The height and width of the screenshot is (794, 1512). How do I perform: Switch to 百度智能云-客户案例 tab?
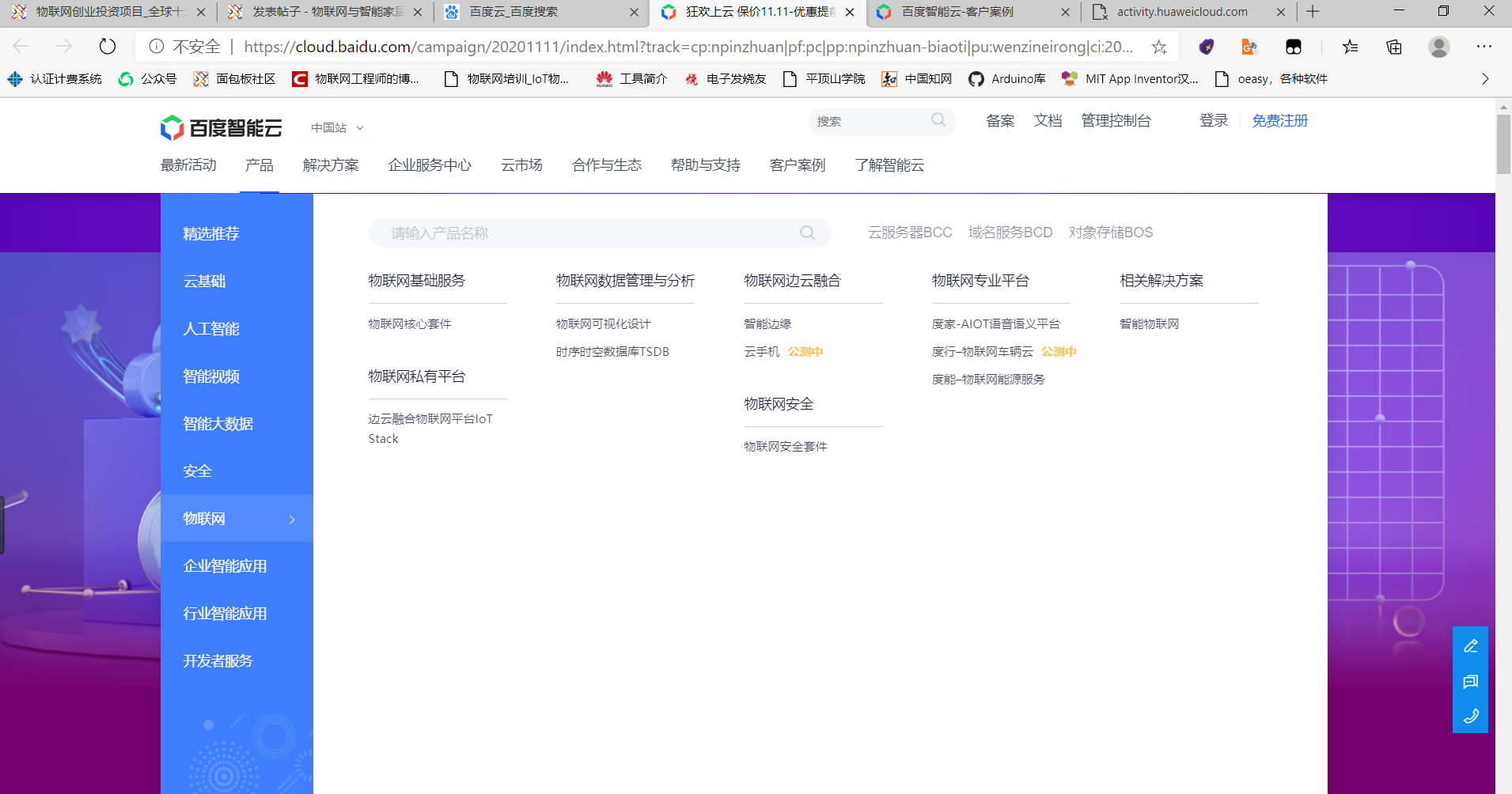pos(973,12)
